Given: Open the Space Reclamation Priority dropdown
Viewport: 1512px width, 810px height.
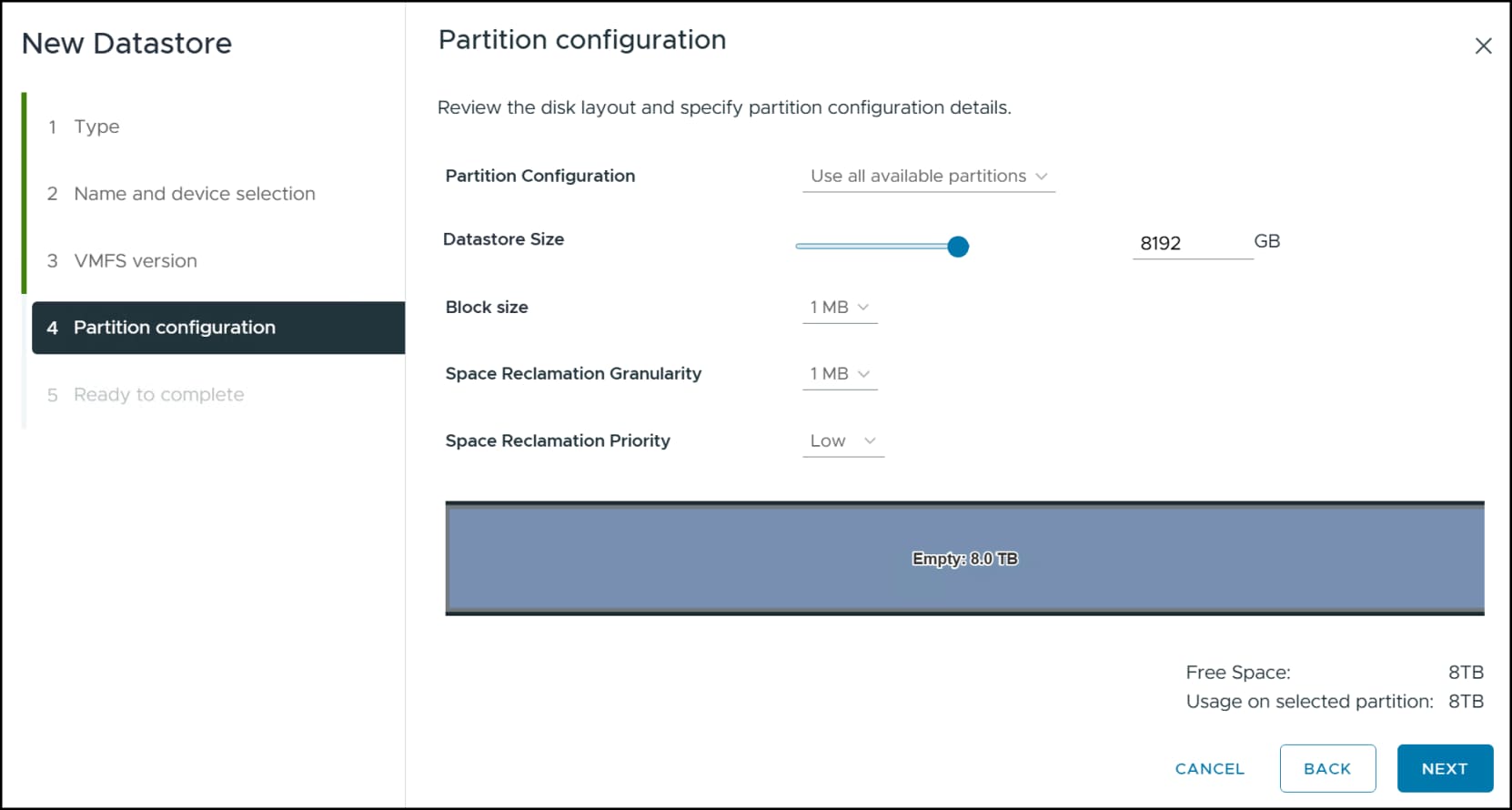Looking at the screenshot, I should point(843,441).
